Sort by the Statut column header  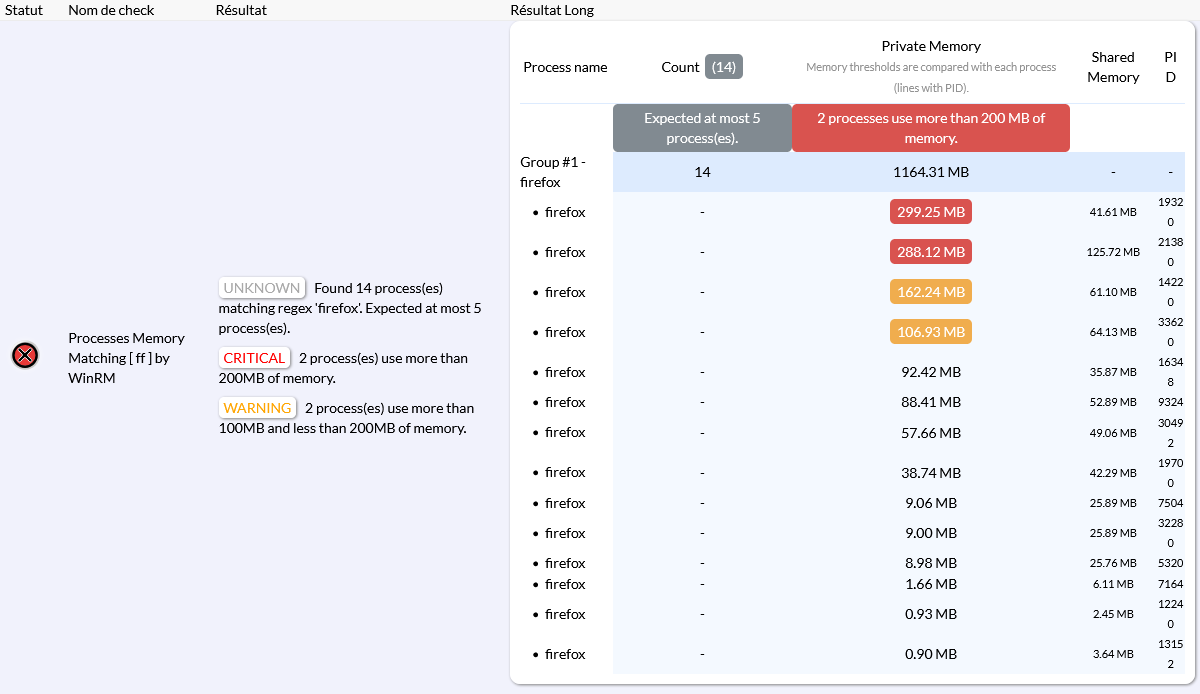click(x=24, y=10)
